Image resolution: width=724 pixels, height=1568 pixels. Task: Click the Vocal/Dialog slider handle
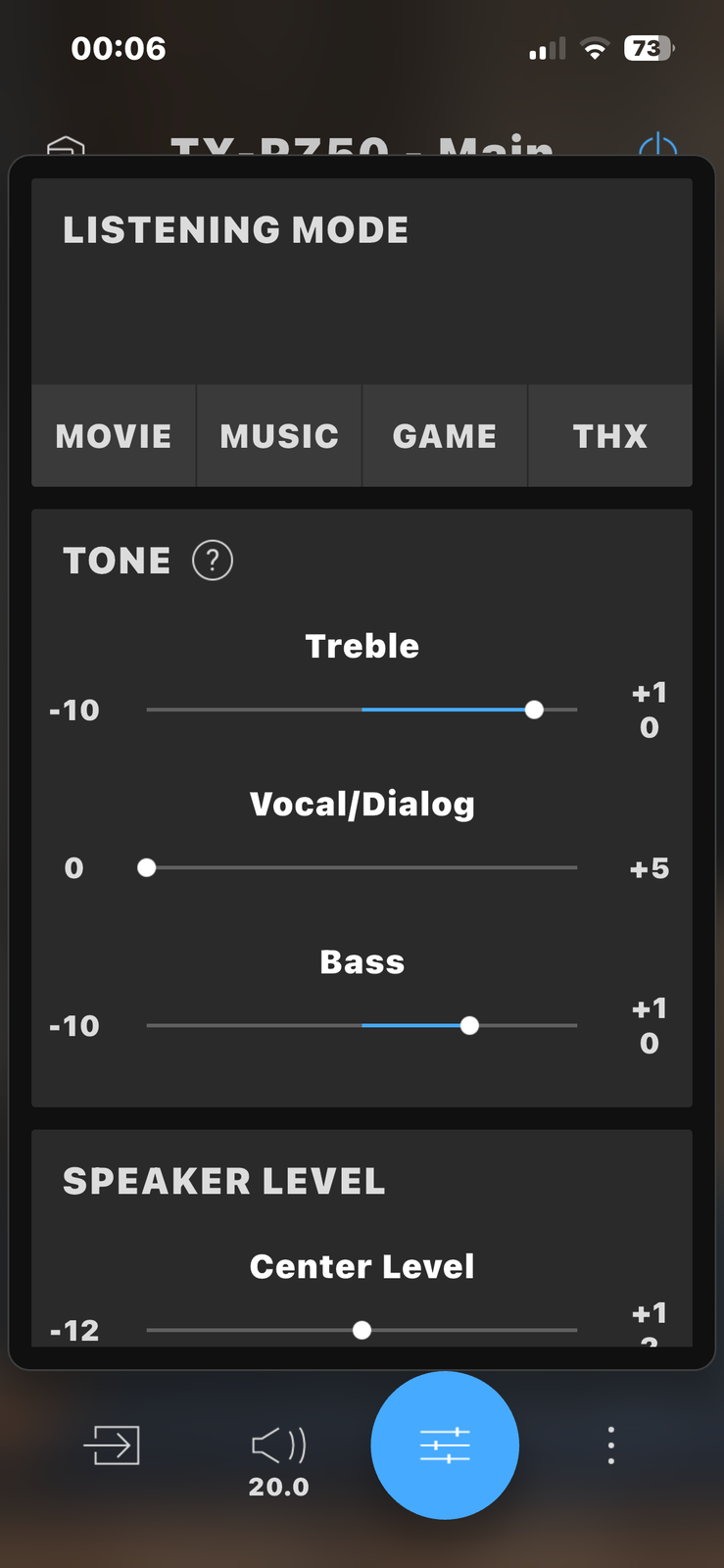(147, 867)
